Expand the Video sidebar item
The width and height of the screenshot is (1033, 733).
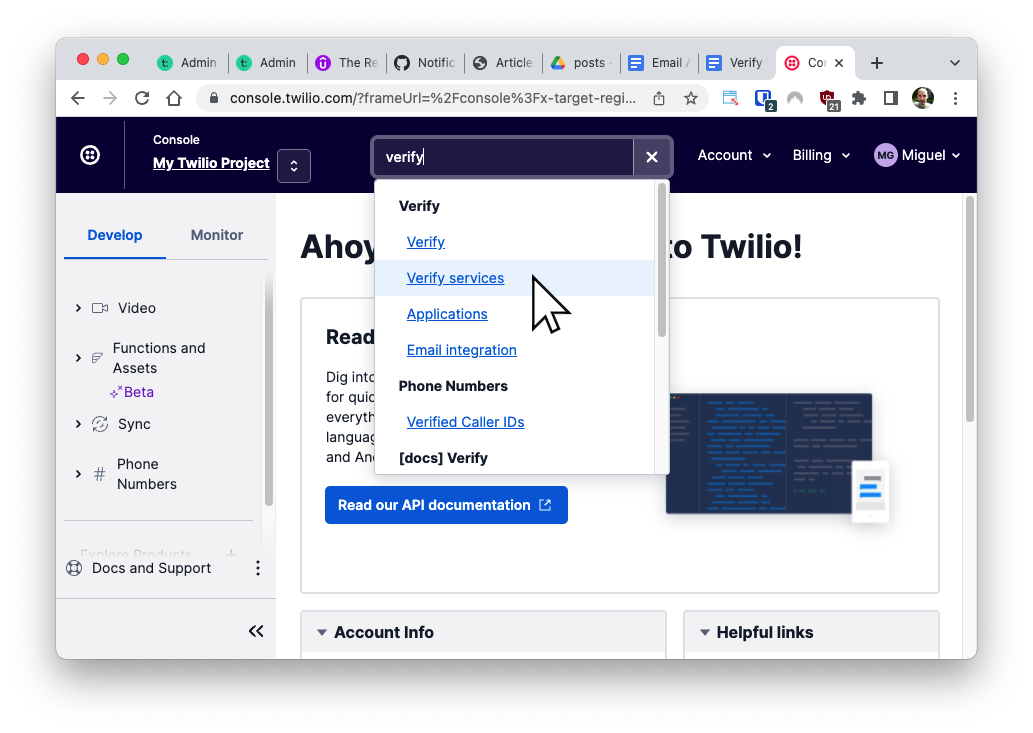pos(78,308)
